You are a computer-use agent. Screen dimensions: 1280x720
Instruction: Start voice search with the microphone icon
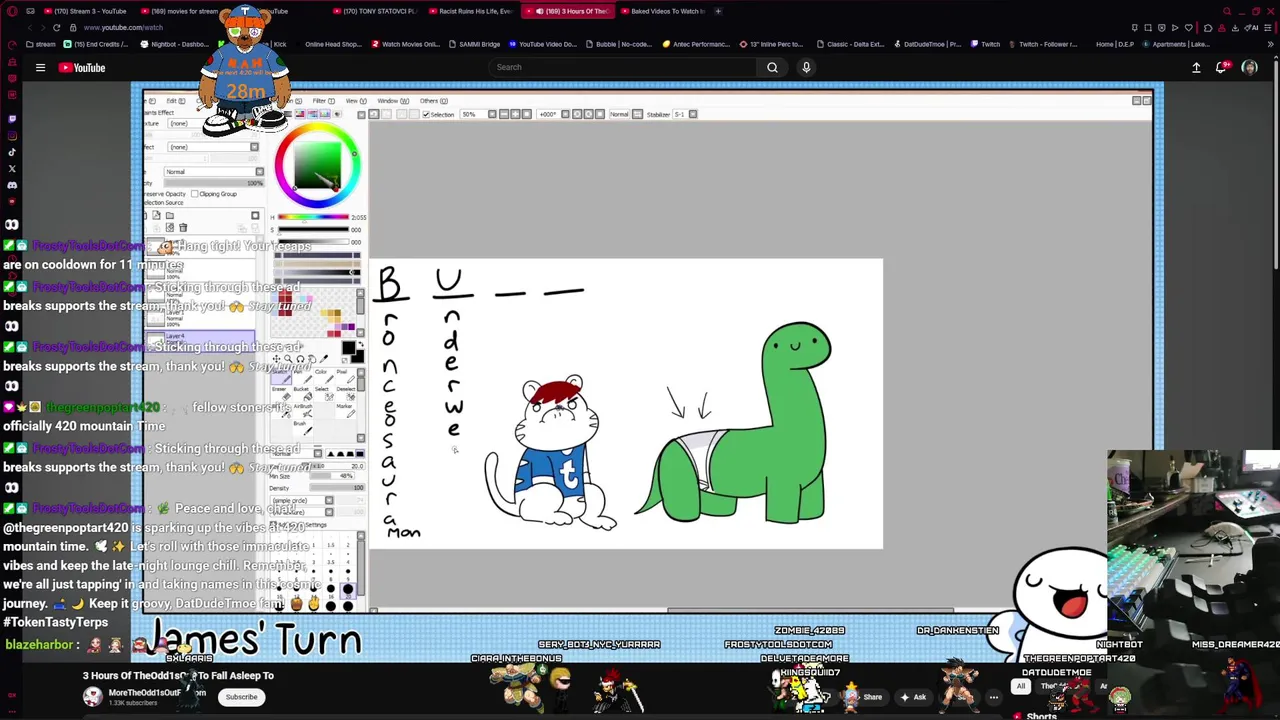[806, 67]
